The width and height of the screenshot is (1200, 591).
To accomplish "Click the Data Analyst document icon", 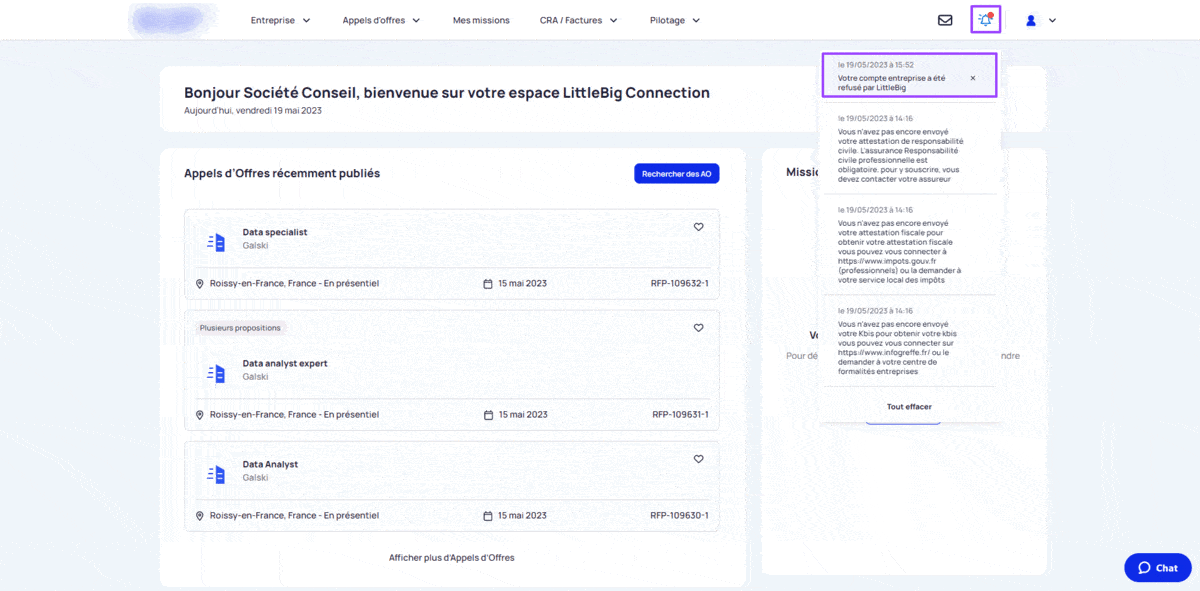I will [x=216, y=474].
